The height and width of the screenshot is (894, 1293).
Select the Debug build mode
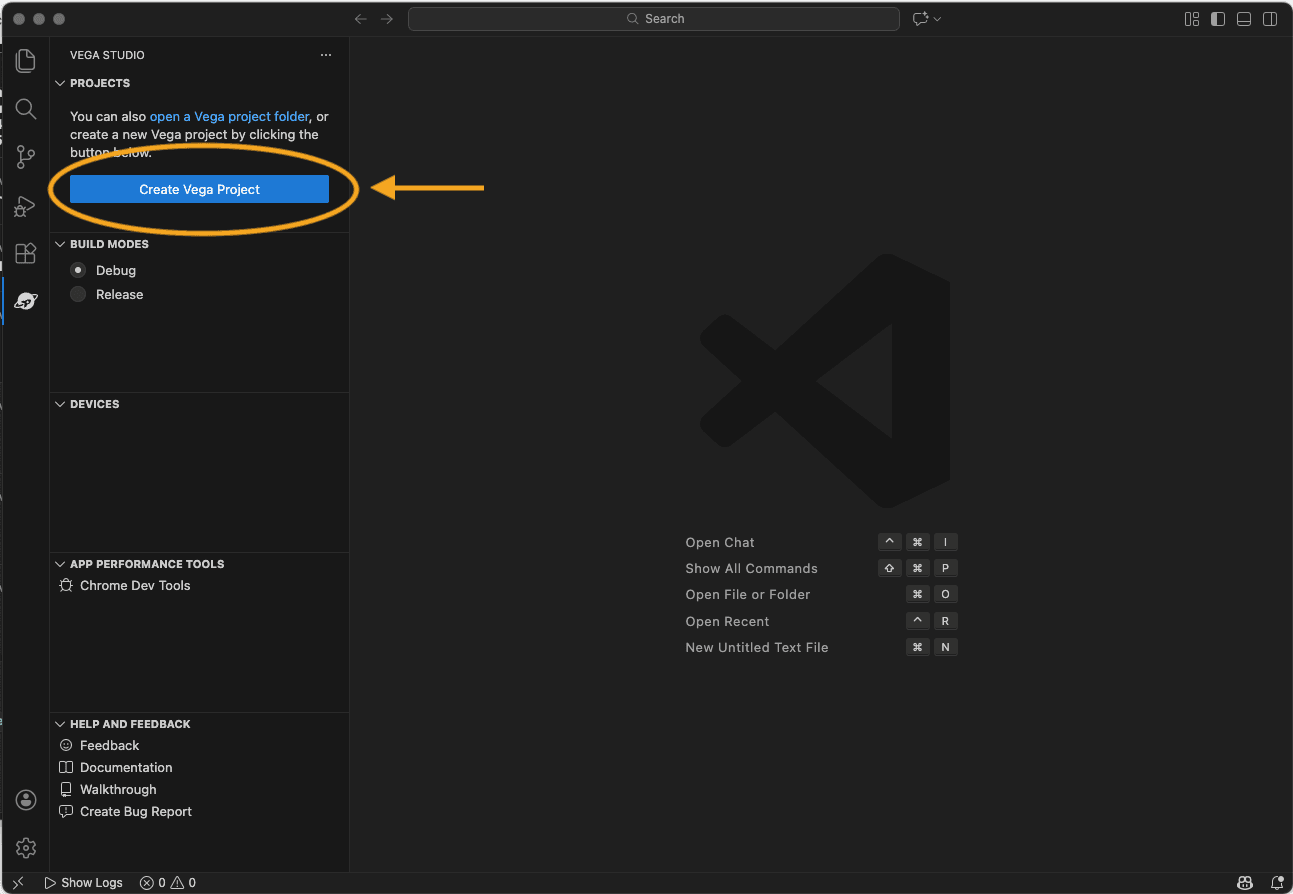(78, 270)
